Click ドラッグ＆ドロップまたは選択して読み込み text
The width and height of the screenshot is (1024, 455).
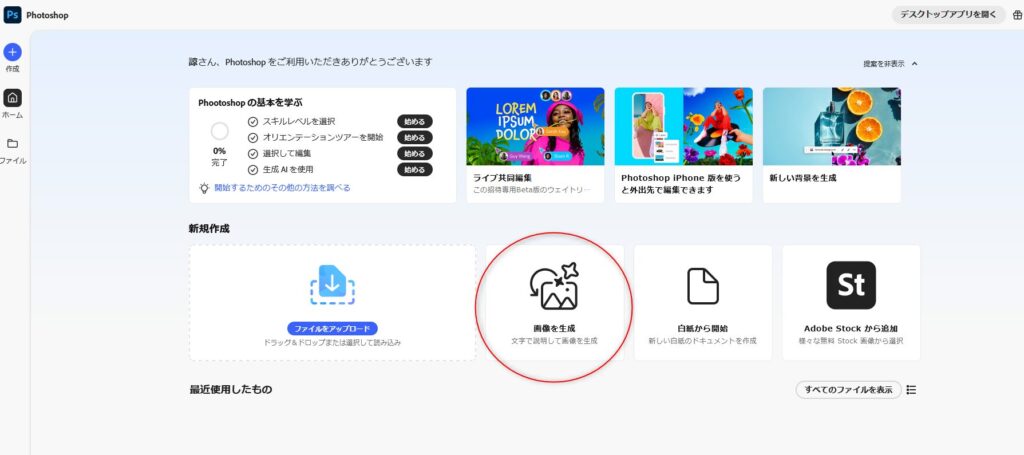point(332,342)
